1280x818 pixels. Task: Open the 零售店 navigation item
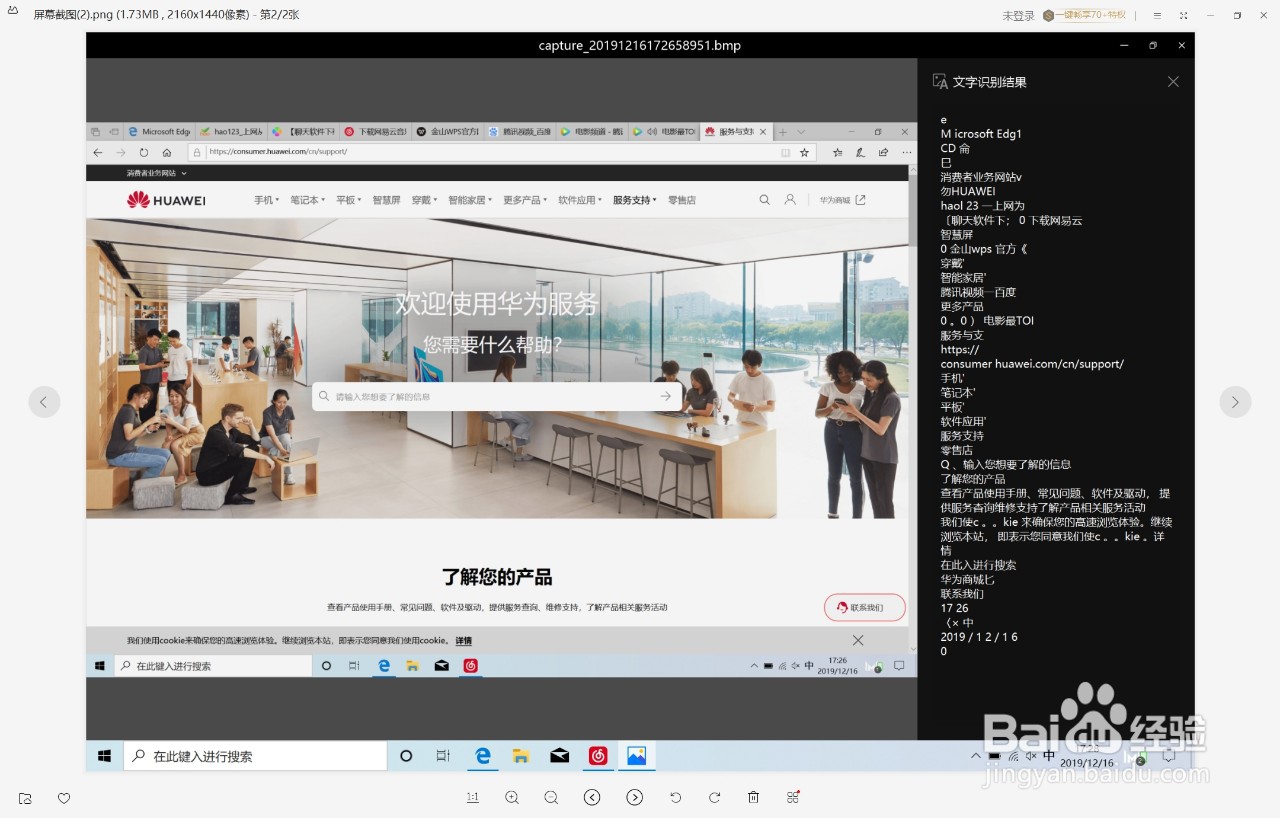click(682, 200)
